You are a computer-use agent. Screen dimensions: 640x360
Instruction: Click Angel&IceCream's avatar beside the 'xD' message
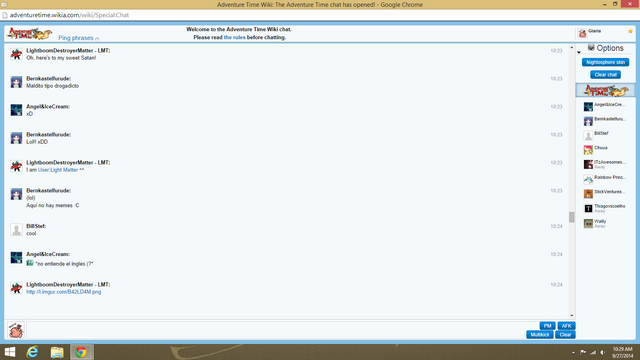(x=16, y=110)
